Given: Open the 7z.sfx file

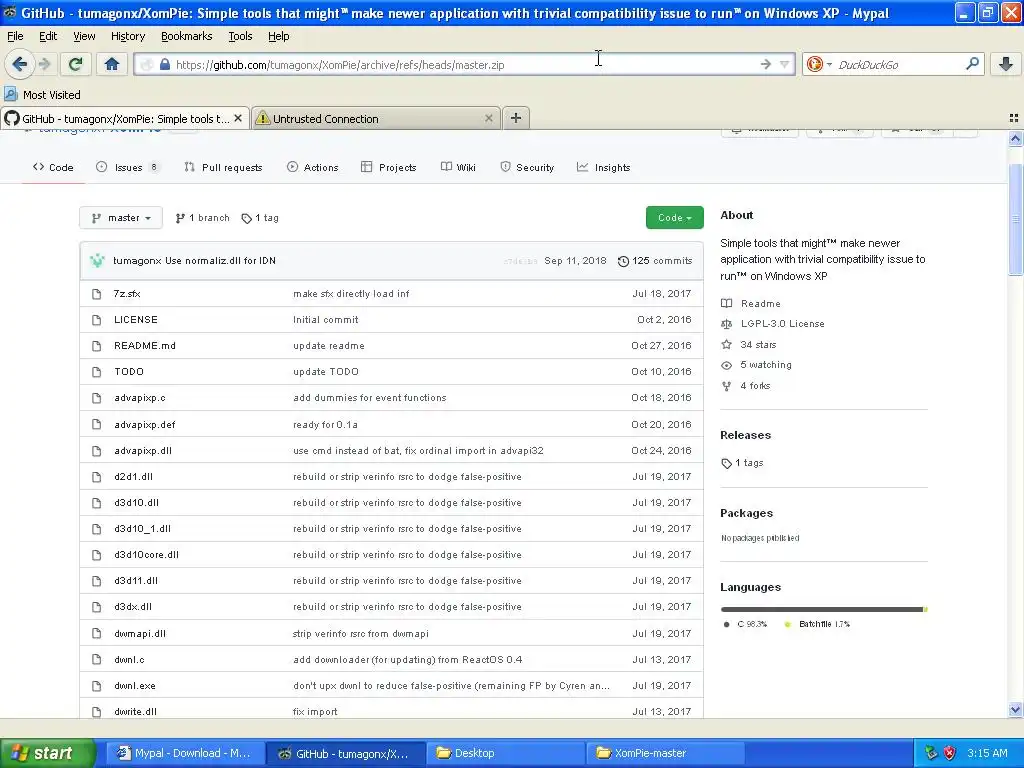Looking at the screenshot, I should tap(127, 293).
